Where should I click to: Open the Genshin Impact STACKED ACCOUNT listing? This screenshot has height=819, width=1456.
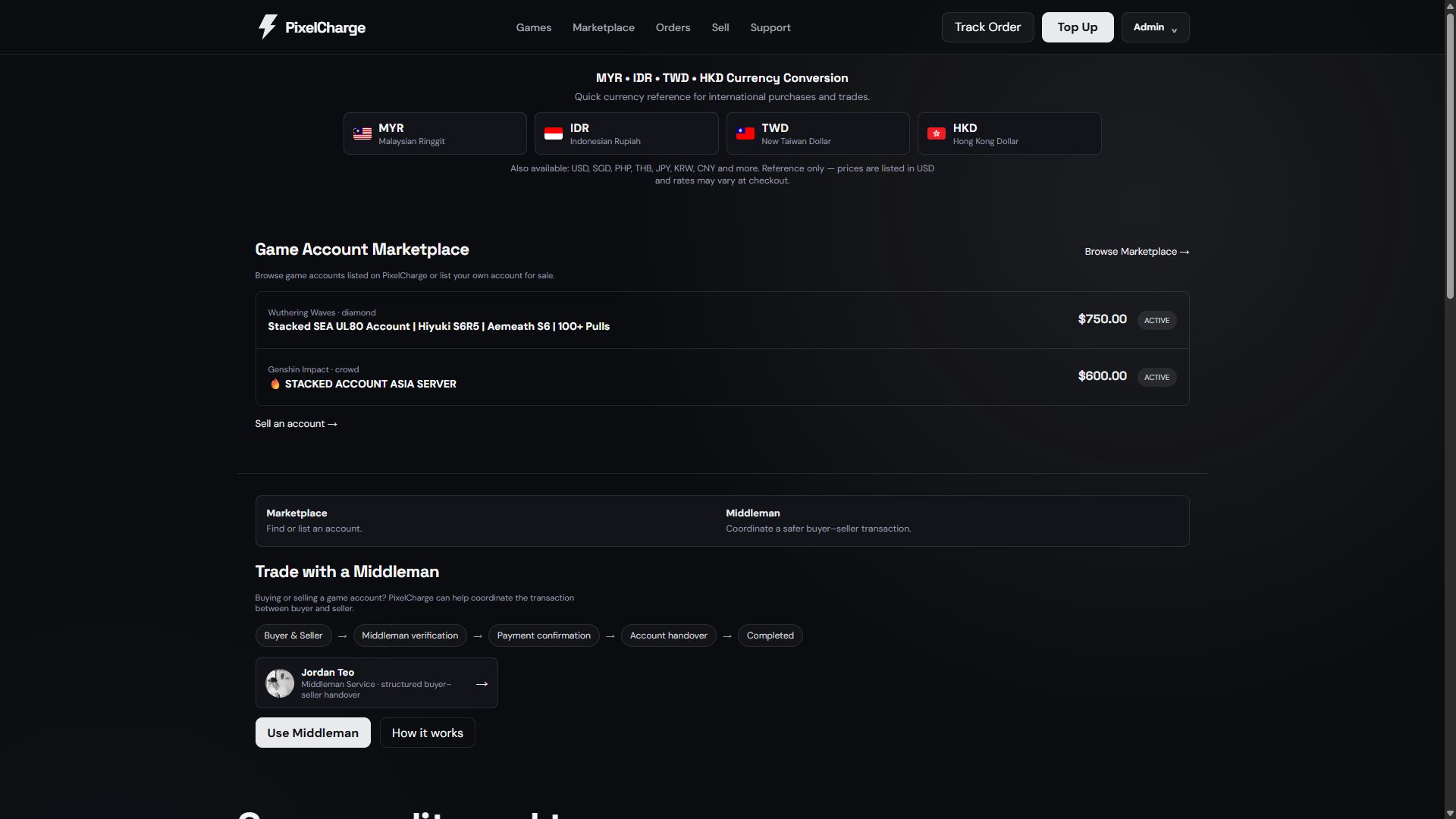tap(722, 377)
